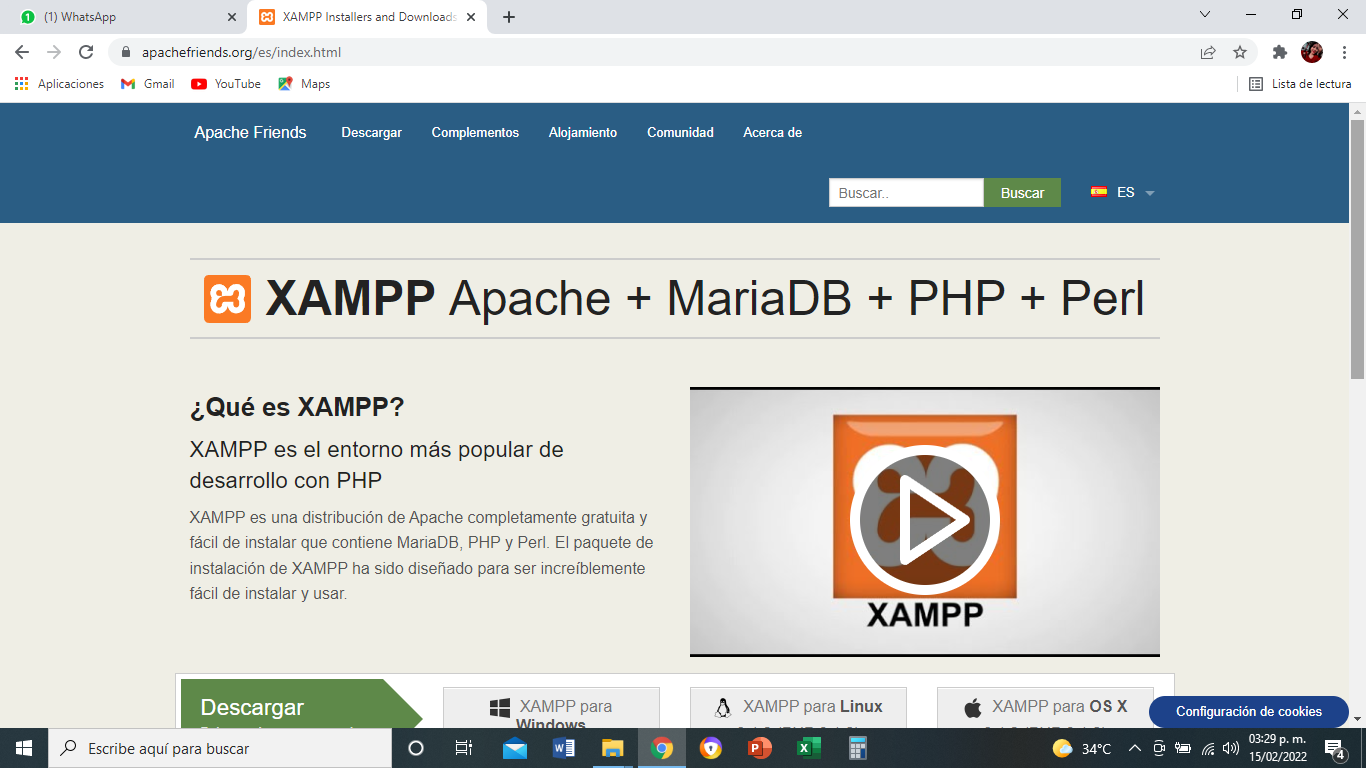Image resolution: width=1366 pixels, height=768 pixels.
Task: Select the XAMPP Installers and Downloads tab
Action: (x=366, y=17)
